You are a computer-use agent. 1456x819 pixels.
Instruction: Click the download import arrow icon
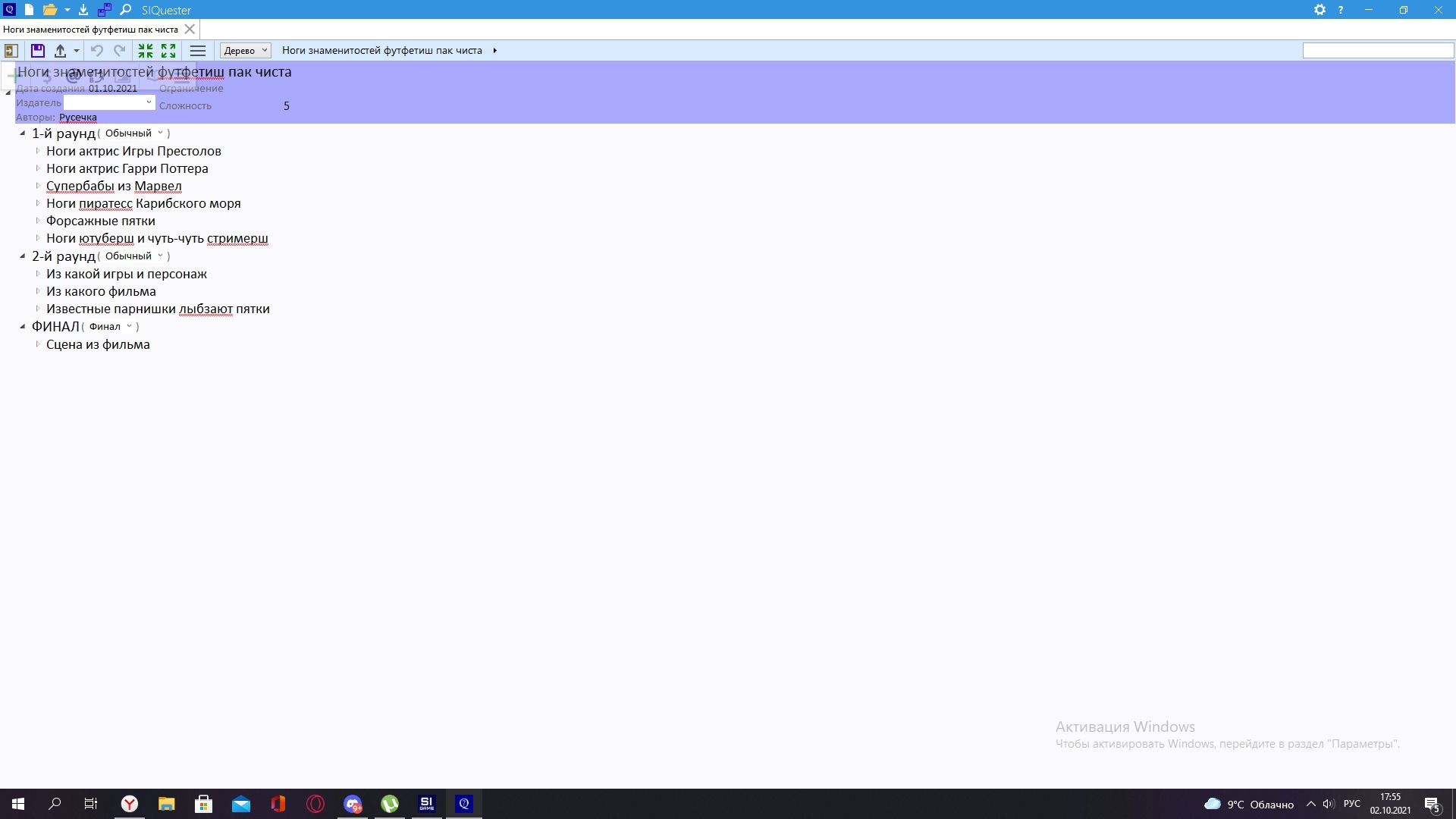coord(83,10)
